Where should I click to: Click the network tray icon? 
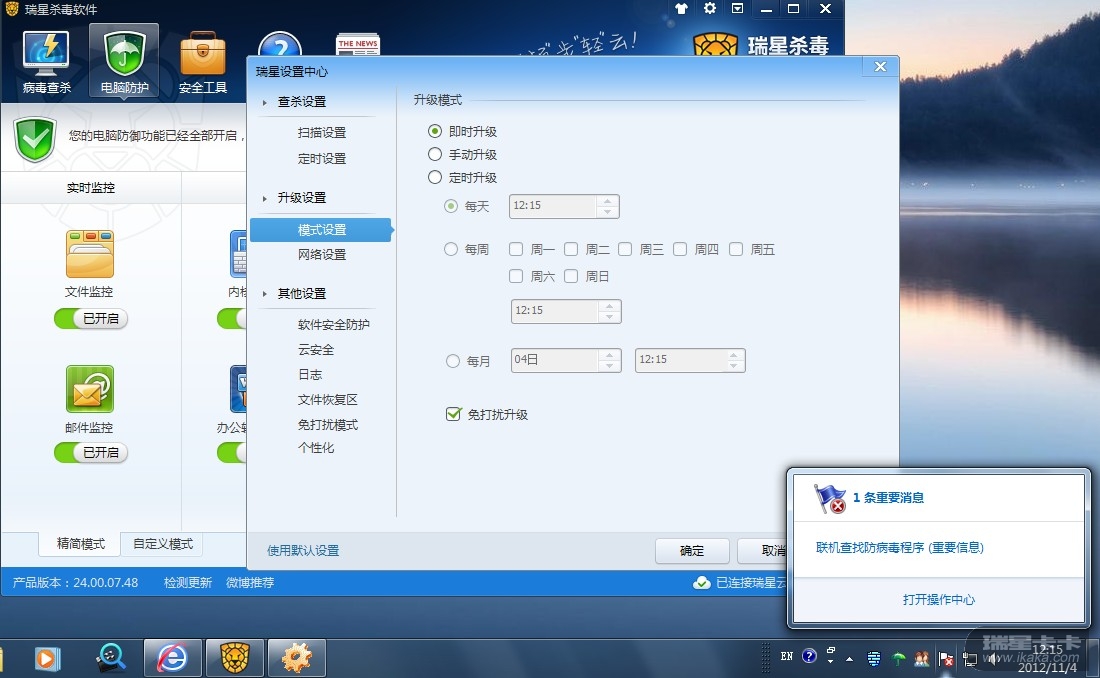pyautogui.click(x=970, y=658)
